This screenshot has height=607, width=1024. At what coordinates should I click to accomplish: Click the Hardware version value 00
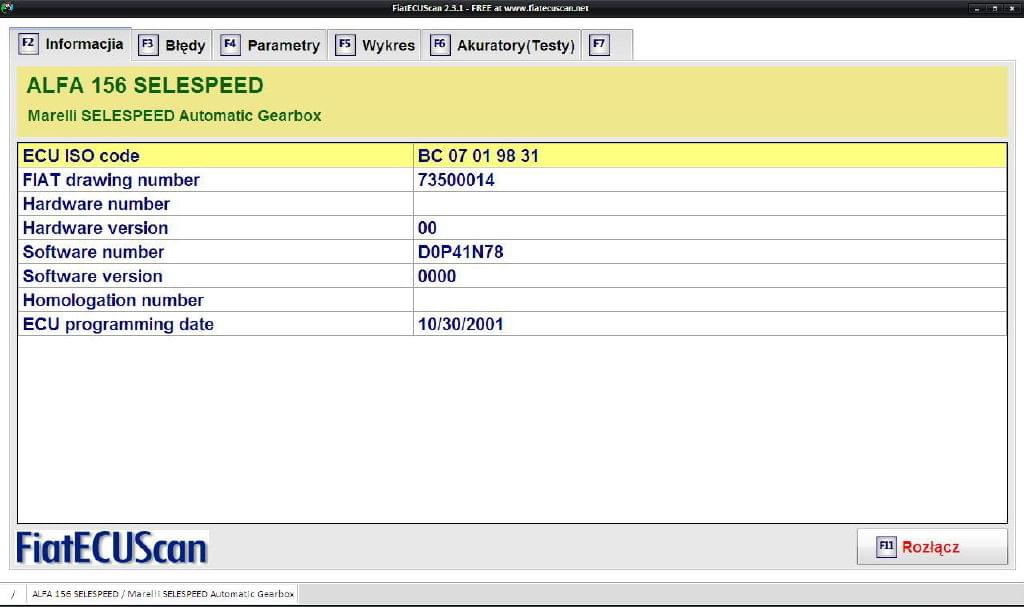427,228
